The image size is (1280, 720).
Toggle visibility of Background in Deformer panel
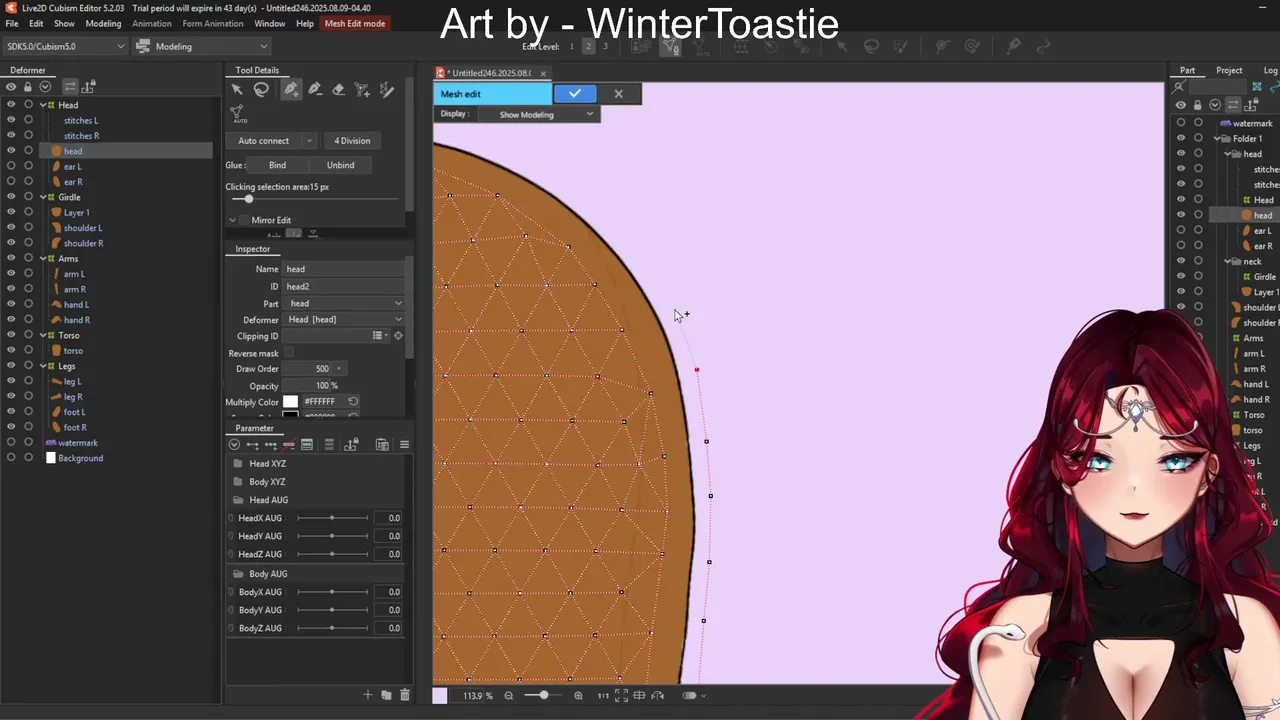pyautogui.click(x=11, y=458)
